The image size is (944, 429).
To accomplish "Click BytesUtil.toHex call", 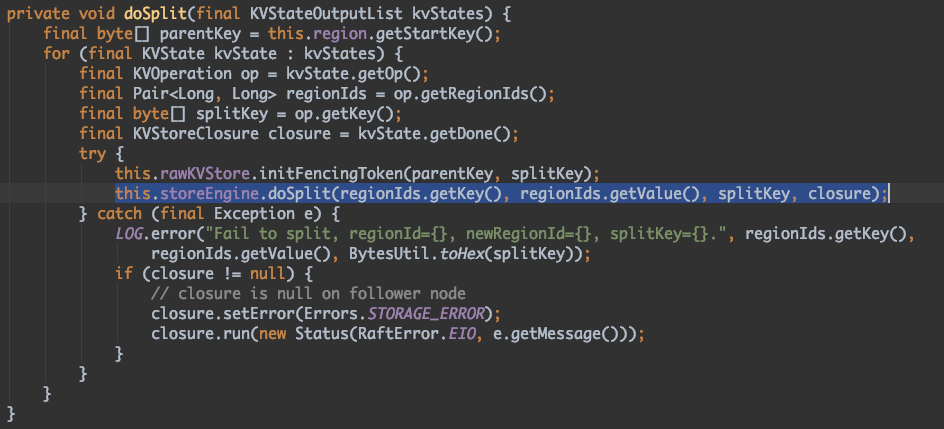I will 415,253.
